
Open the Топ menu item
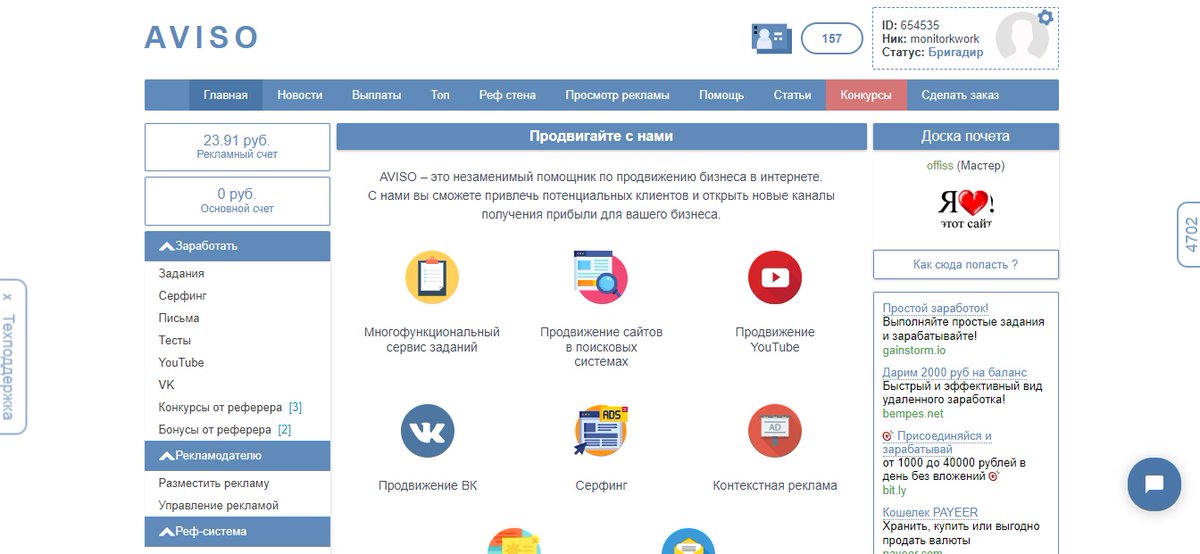[440, 95]
